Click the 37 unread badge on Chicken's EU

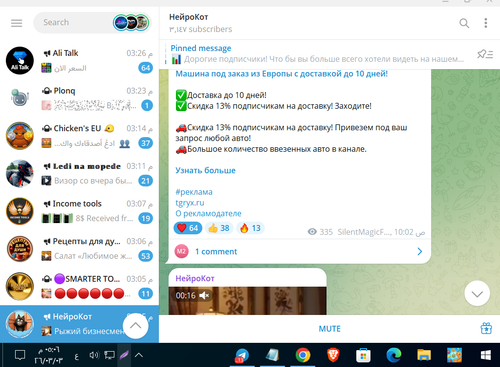(x=145, y=143)
